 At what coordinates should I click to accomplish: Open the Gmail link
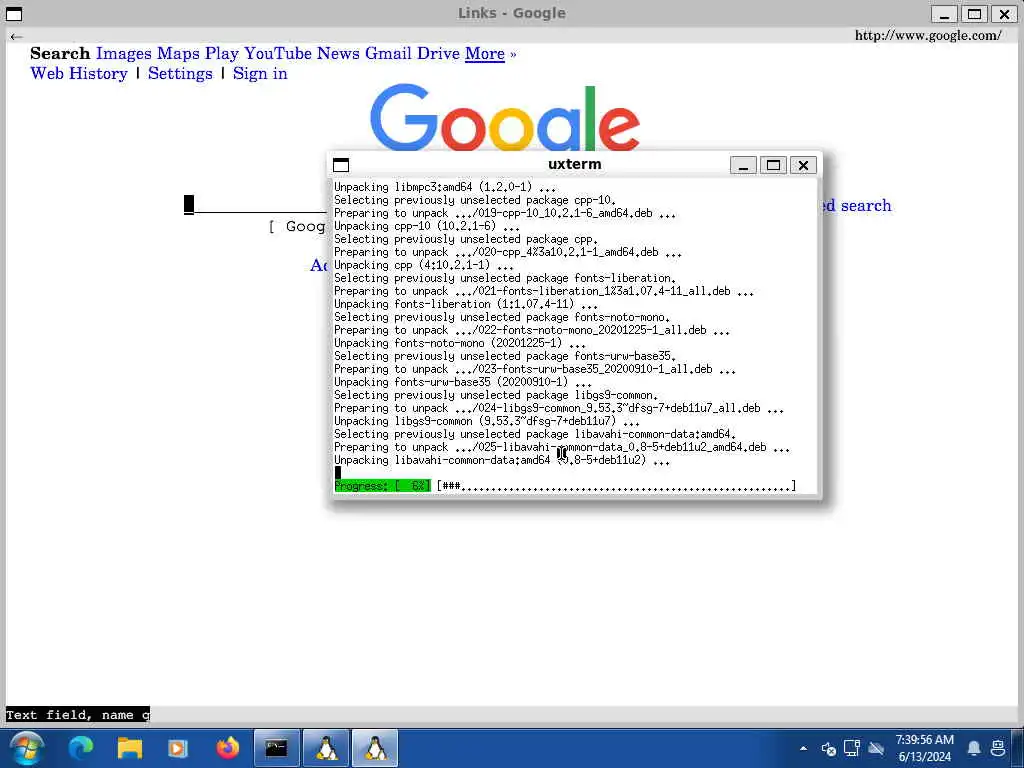coord(388,54)
